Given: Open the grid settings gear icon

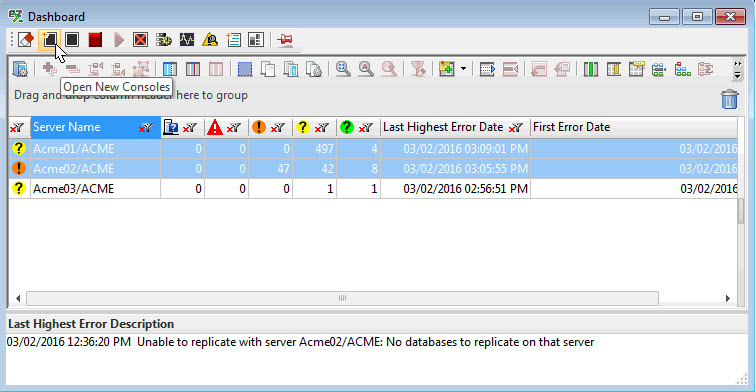Looking at the screenshot, I should point(20,69).
